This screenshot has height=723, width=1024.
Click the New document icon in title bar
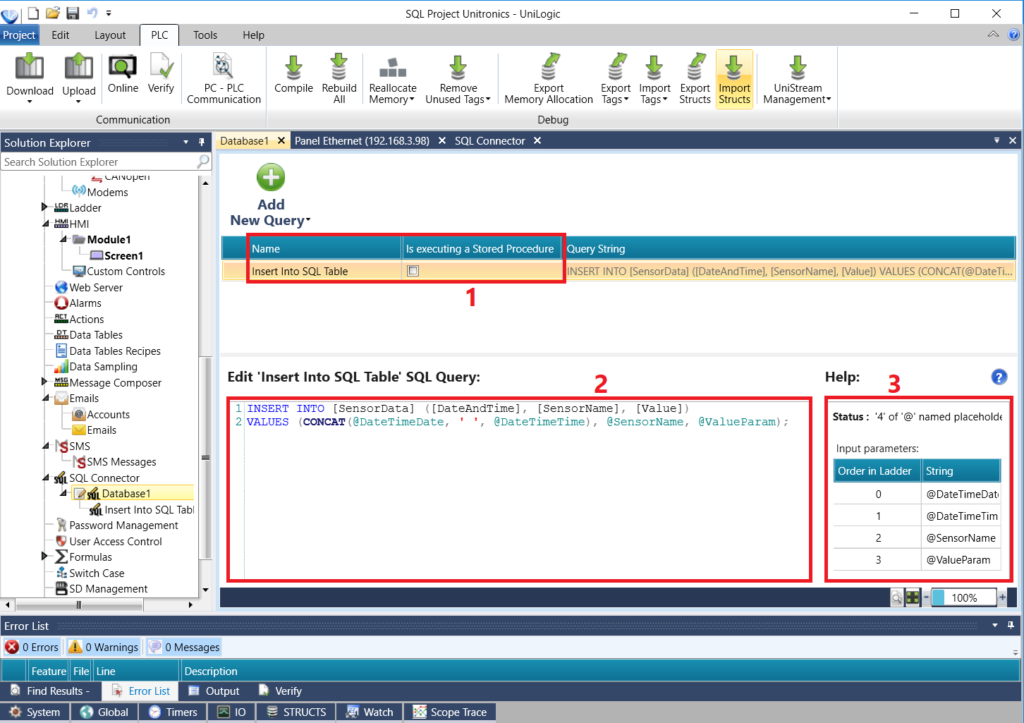coord(33,12)
